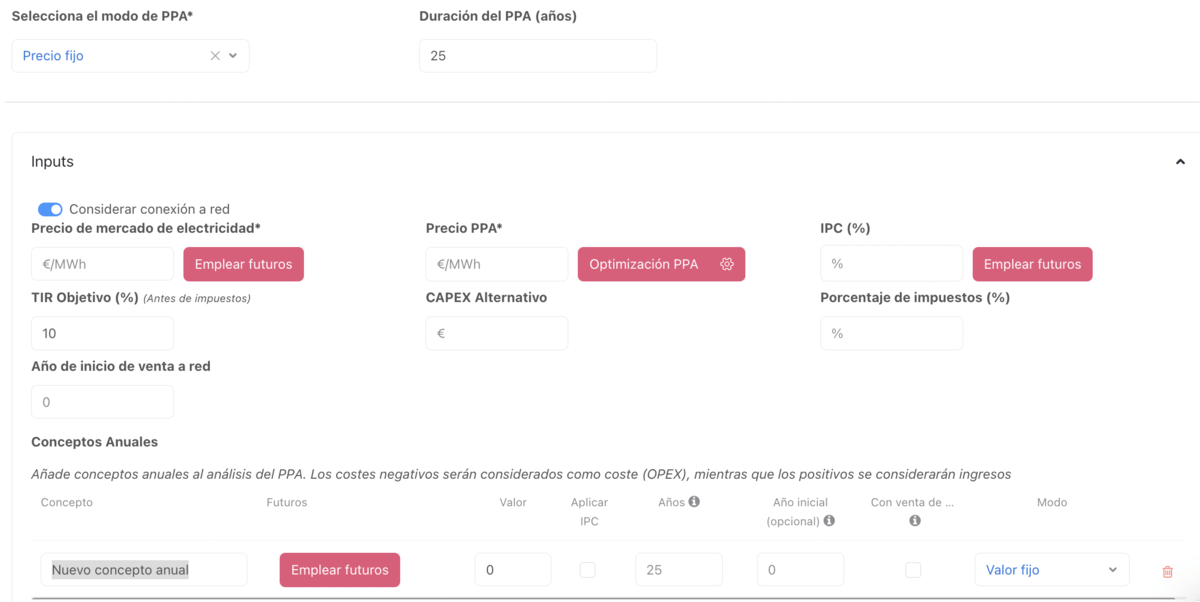This screenshot has height=602, width=1200.
Task: Click Emplear futuros for electricity market price
Action: click(x=243, y=264)
